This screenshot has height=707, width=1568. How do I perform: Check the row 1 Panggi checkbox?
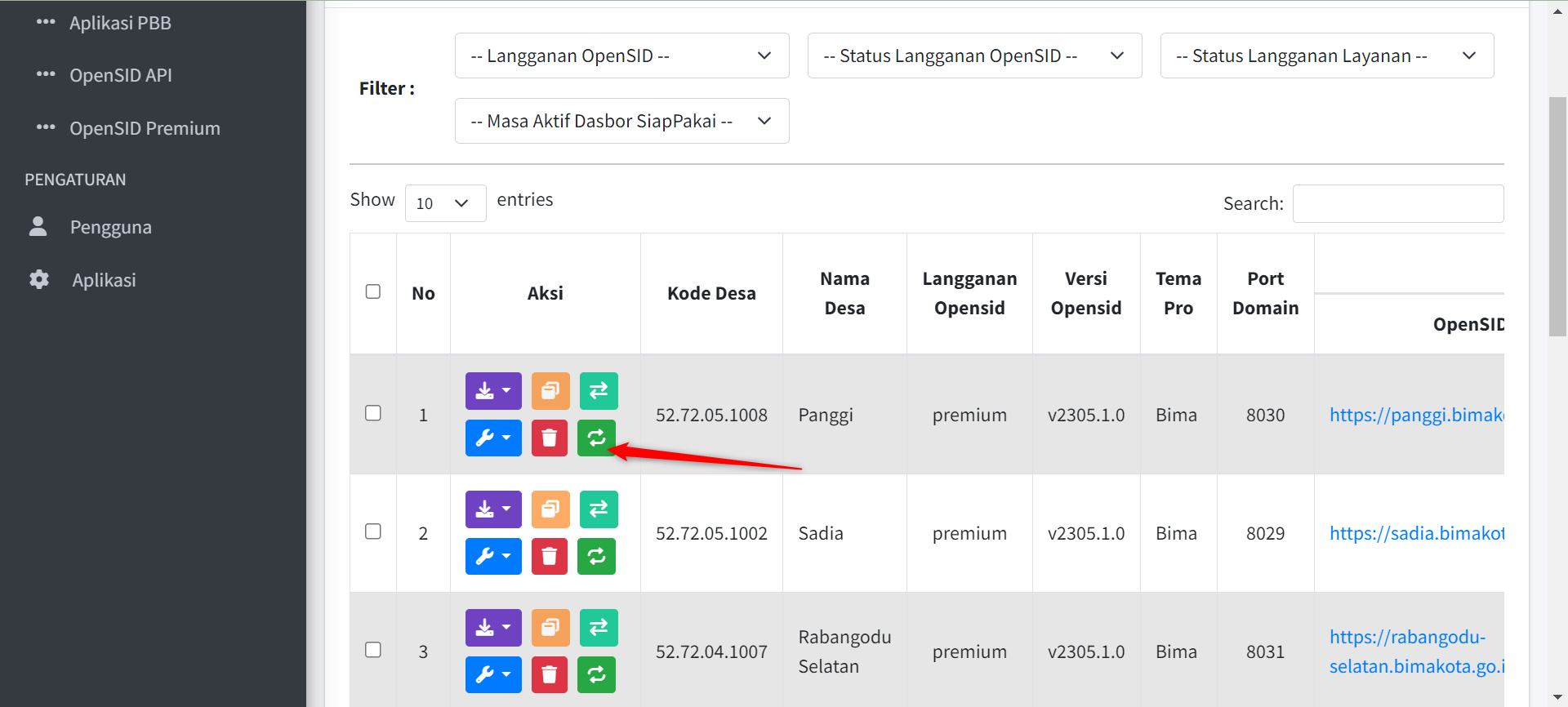point(373,413)
